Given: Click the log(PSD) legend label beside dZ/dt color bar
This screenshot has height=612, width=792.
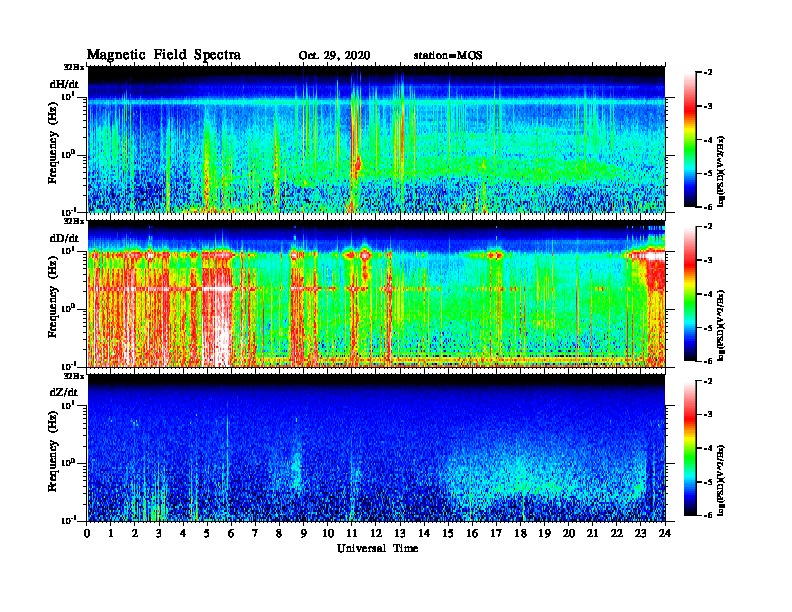Looking at the screenshot, I should pyautogui.click(x=722, y=480).
